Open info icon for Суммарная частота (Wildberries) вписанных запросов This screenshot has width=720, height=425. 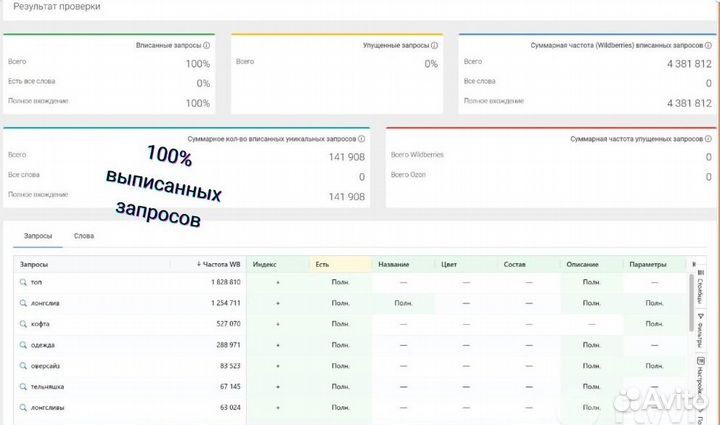pyautogui.click(x=708, y=45)
